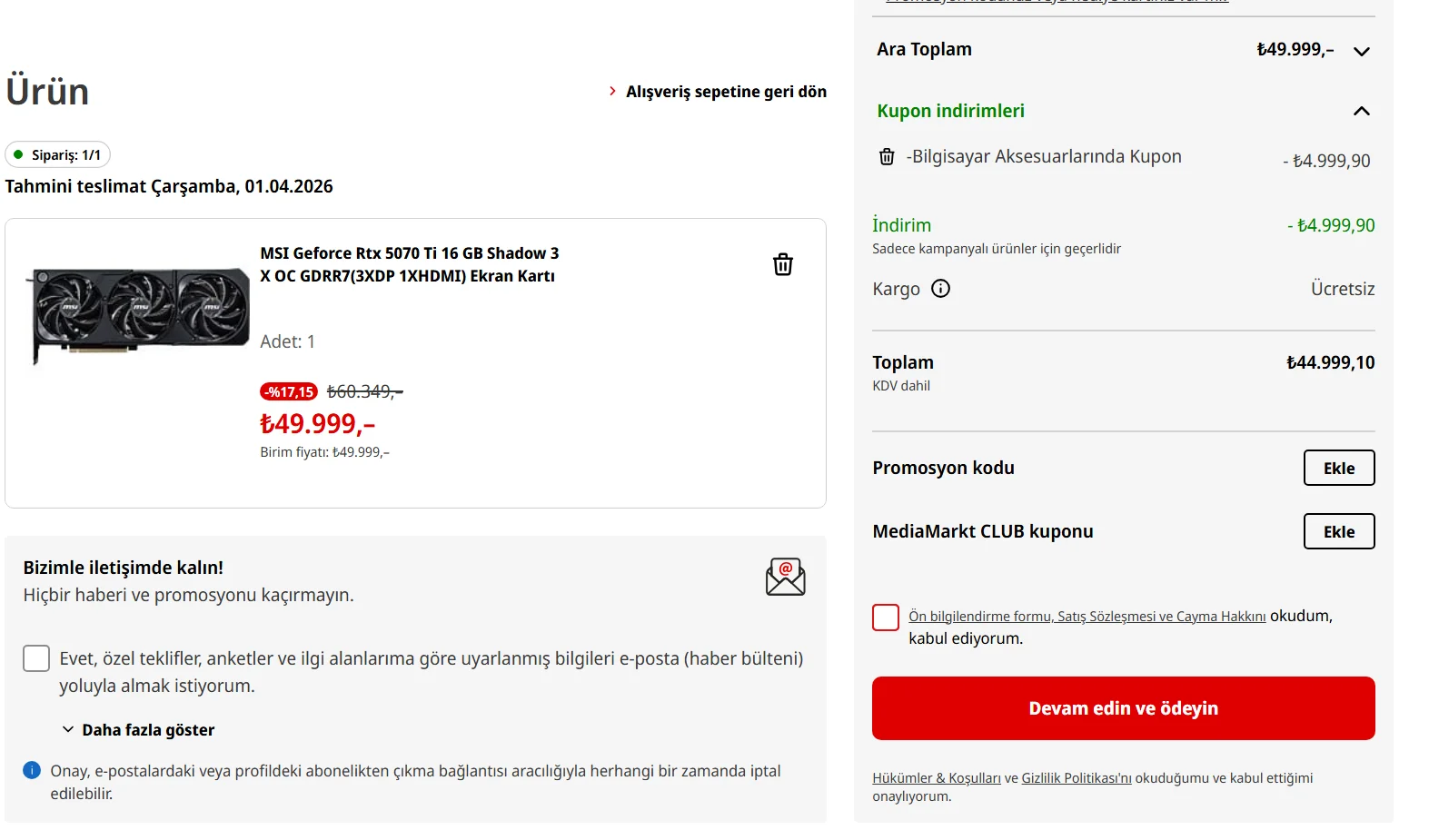Accept the Satış Sözleşmesi terms checkbox
The width and height of the screenshot is (1429, 840).
coord(886,618)
